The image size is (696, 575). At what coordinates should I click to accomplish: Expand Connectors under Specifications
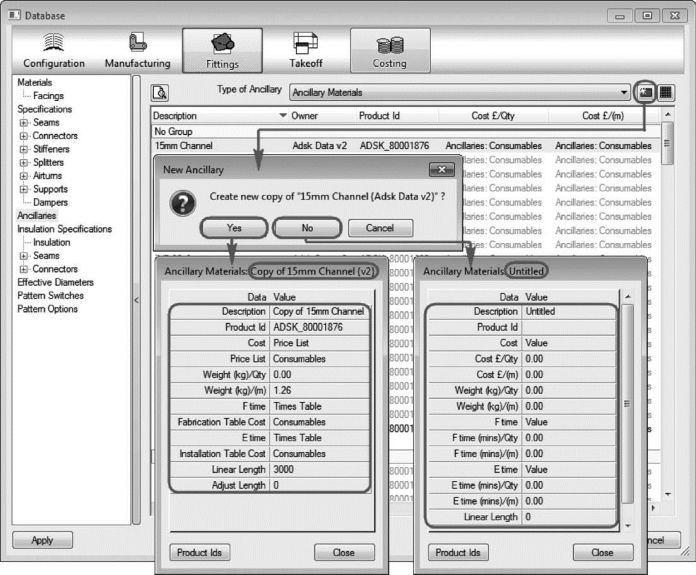[x=24, y=136]
